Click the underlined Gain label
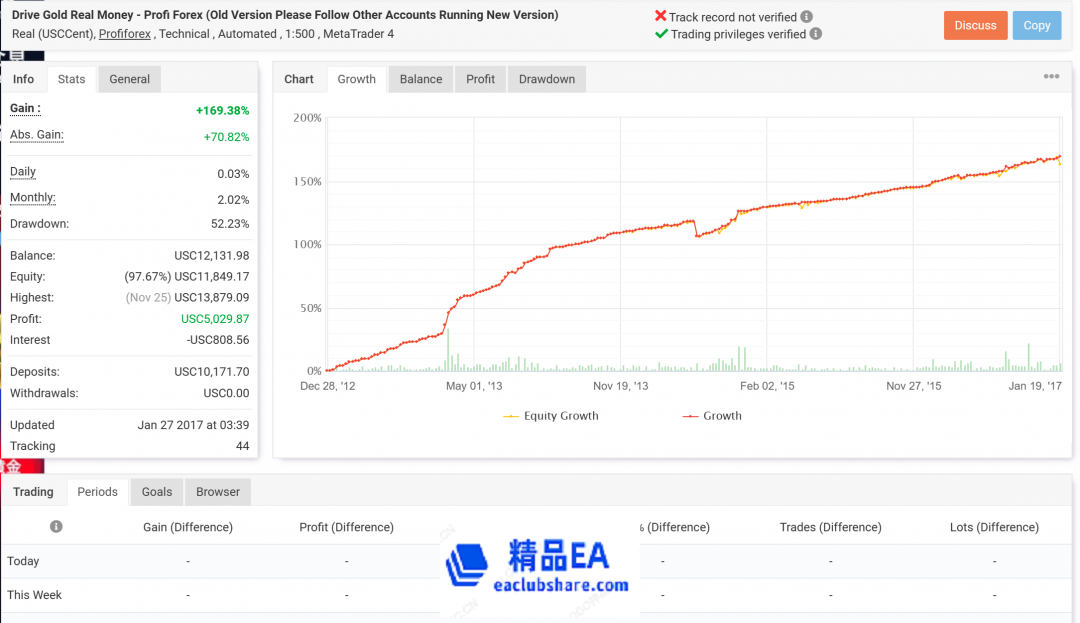This screenshot has height=623, width=1080. [24, 109]
